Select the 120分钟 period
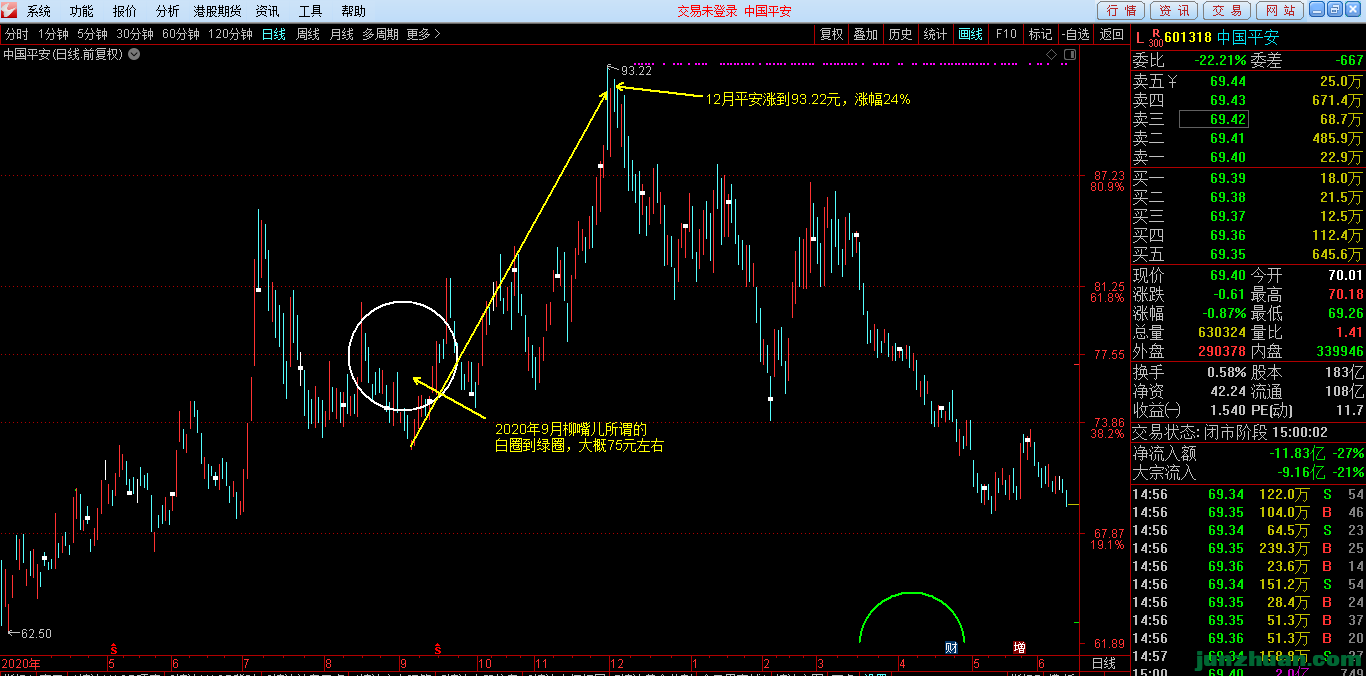The width and height of the screenshot is (1366, 676). (230, 34)
